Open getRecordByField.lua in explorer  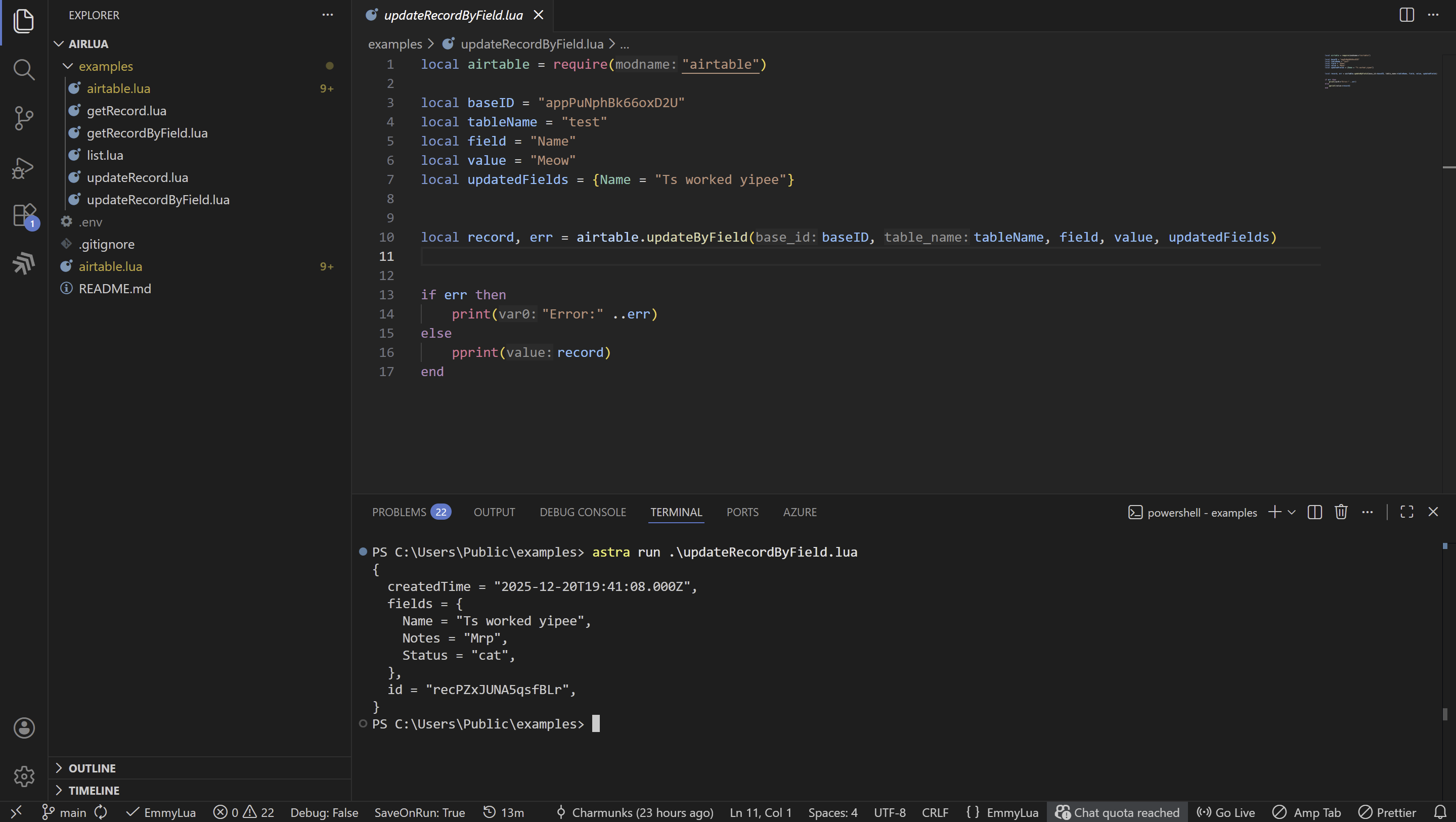point(147,133)
